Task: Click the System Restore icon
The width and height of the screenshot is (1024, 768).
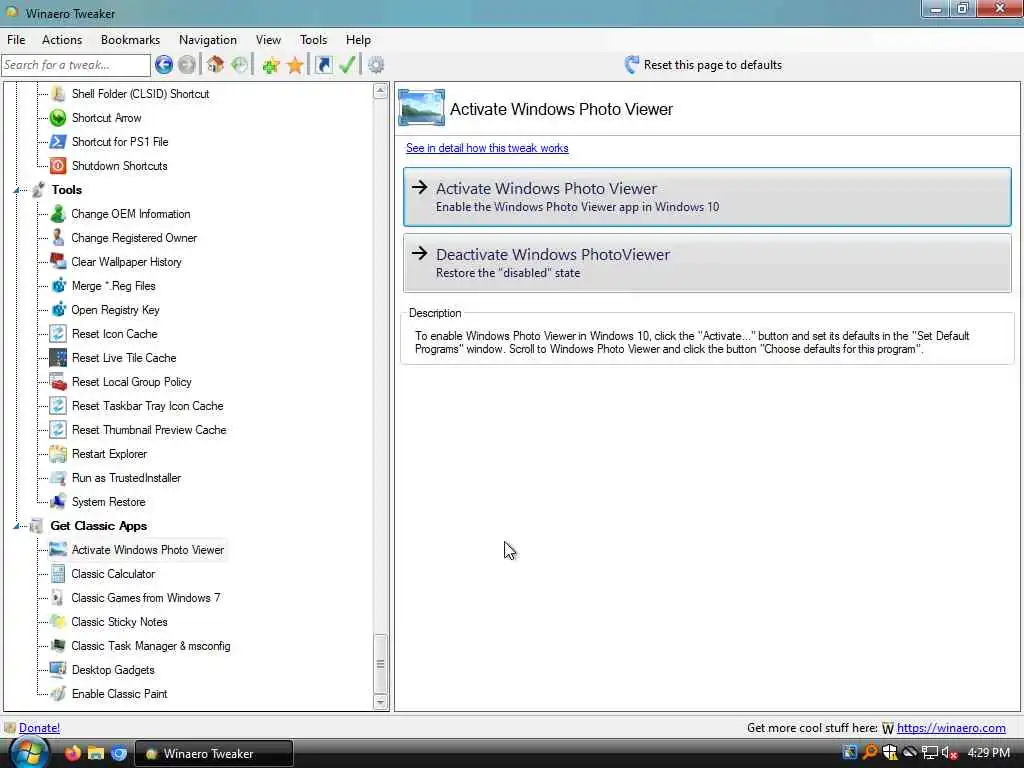Action: click(58, 502)
